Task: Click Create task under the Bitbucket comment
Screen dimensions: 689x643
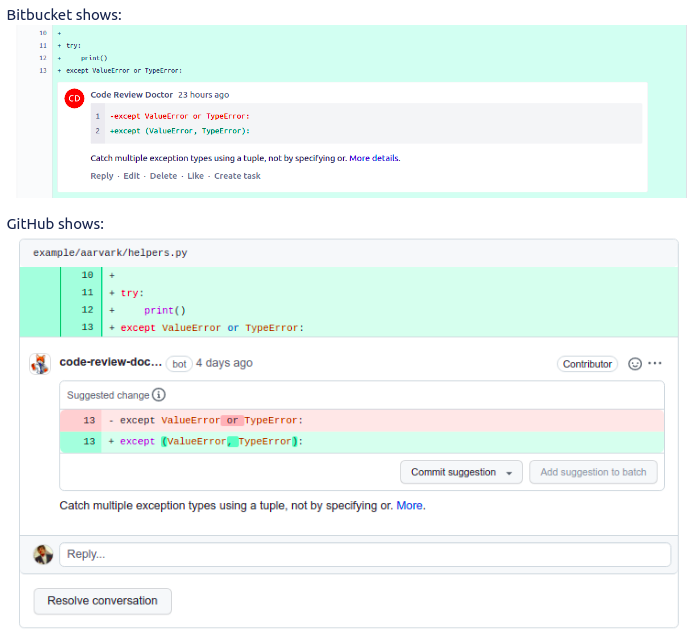Action: (237, 176)
